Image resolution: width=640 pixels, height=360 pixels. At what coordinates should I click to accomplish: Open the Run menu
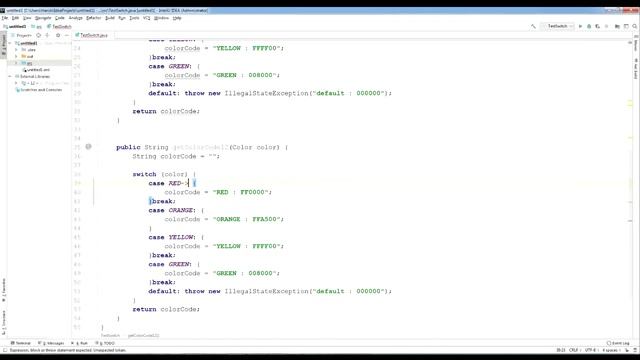tap(122, 18)
